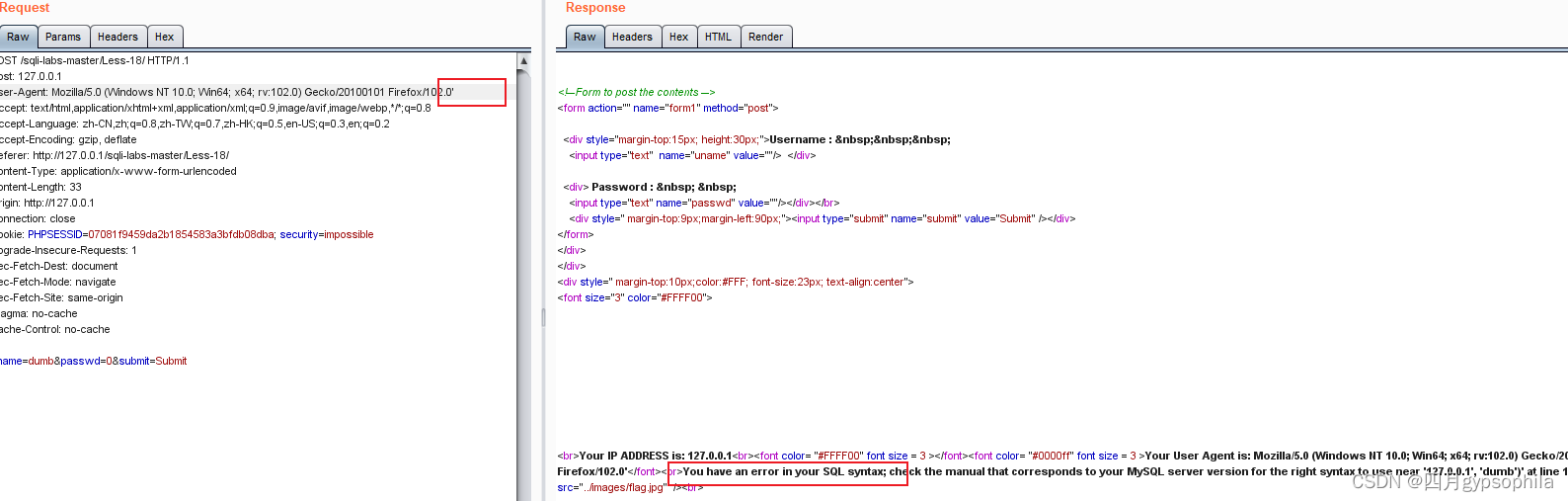This screenshot has width=1568, height=501.
Task: Click the POST /sqli-labs-master/Less-18/ request line
Action: 94,60
